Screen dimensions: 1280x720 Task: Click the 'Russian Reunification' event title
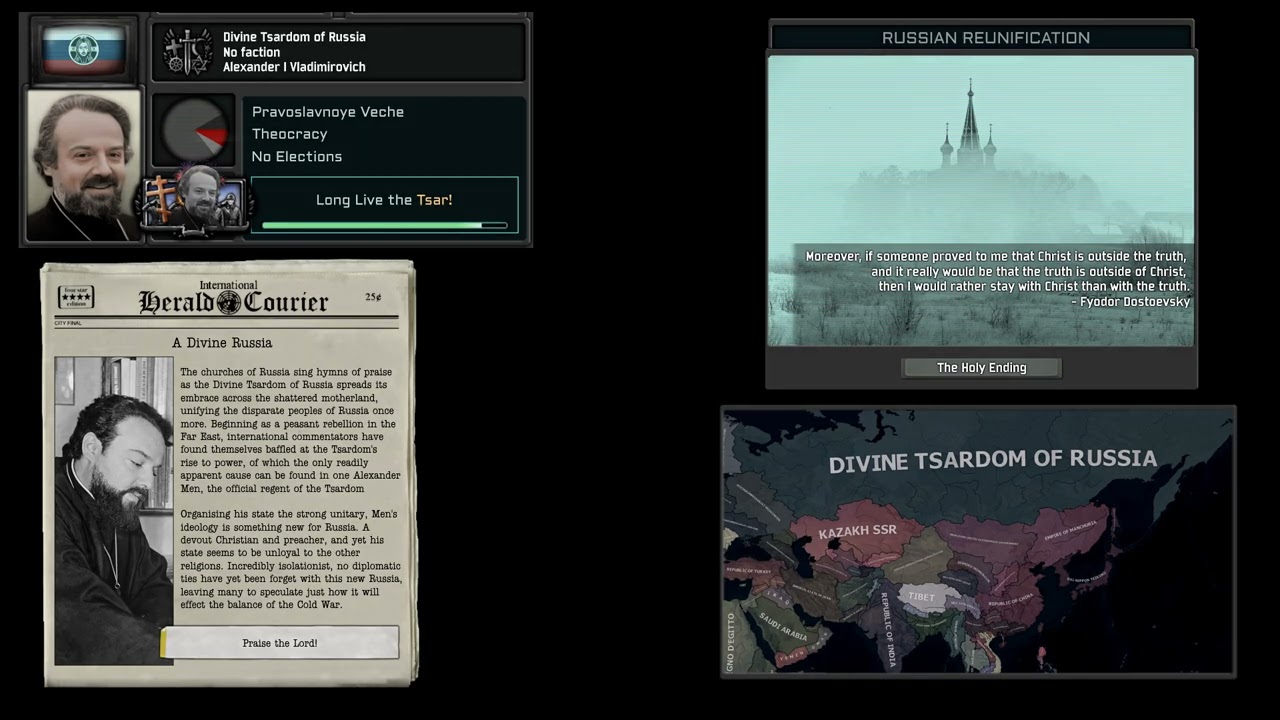pos(986,38)
